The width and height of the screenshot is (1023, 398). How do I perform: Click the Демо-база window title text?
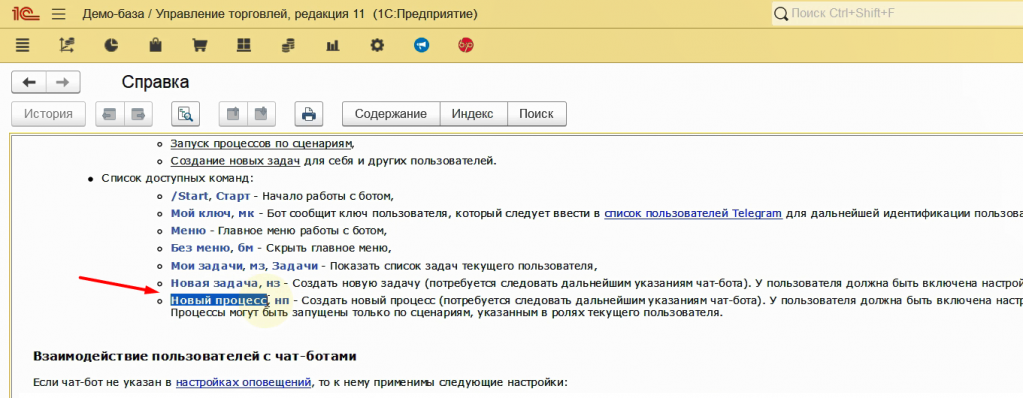click(x=279, y=14)
